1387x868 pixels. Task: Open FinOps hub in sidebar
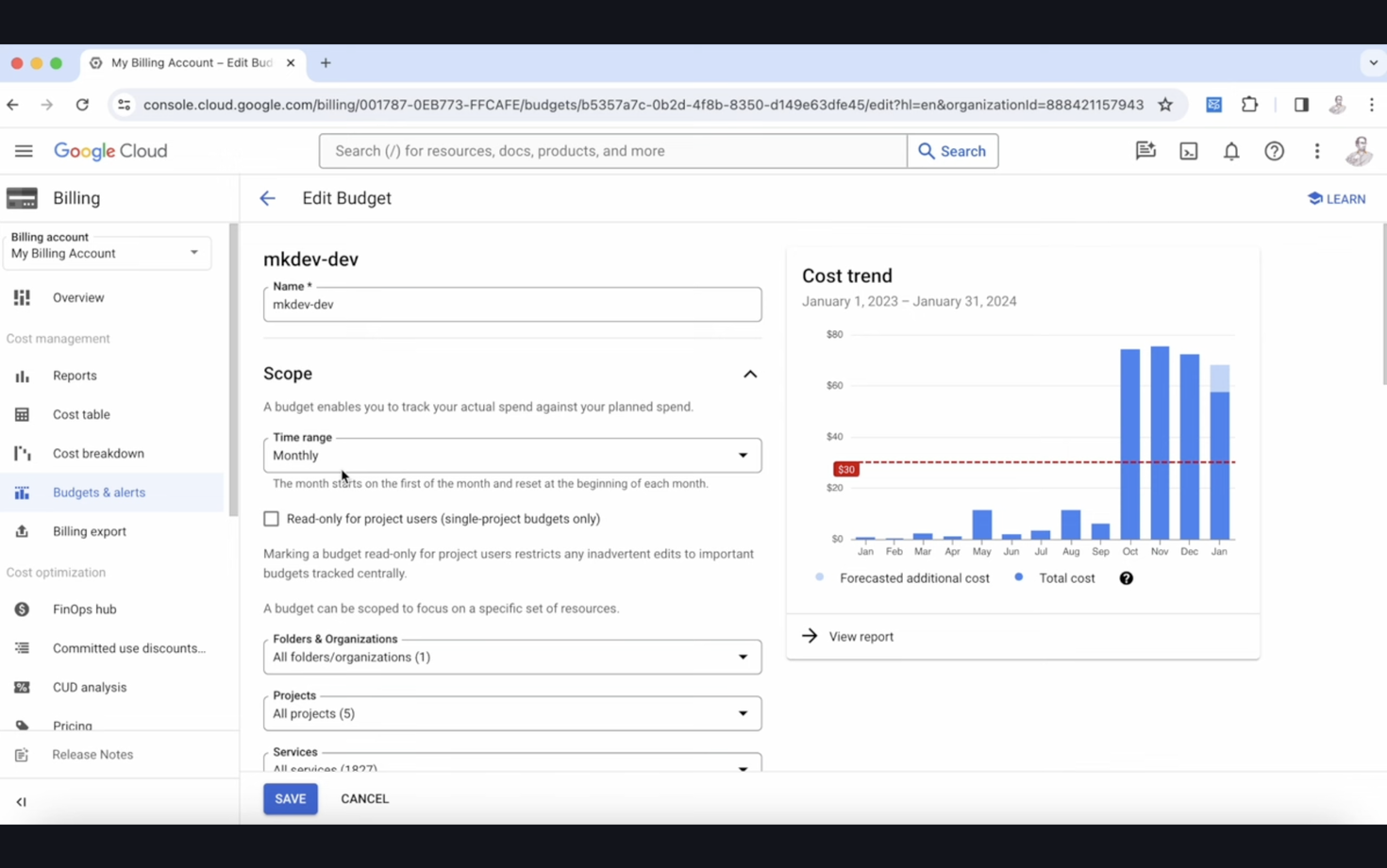(85, 609)
